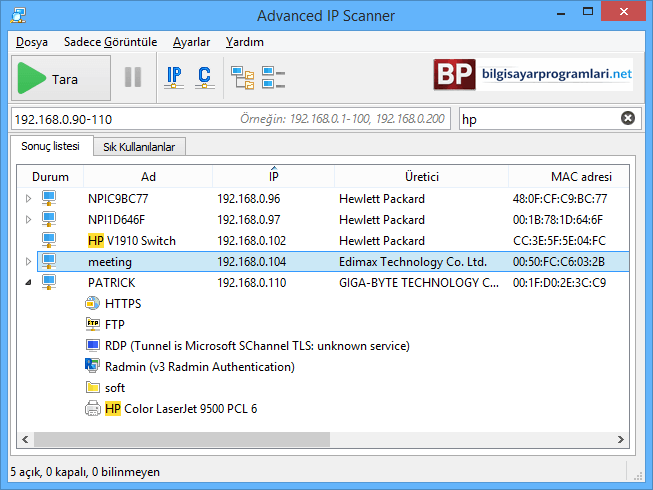The height and width of the screenshot is (490, 653).
Task: Click the soft shared folder icon
Action: coord(92,388)
